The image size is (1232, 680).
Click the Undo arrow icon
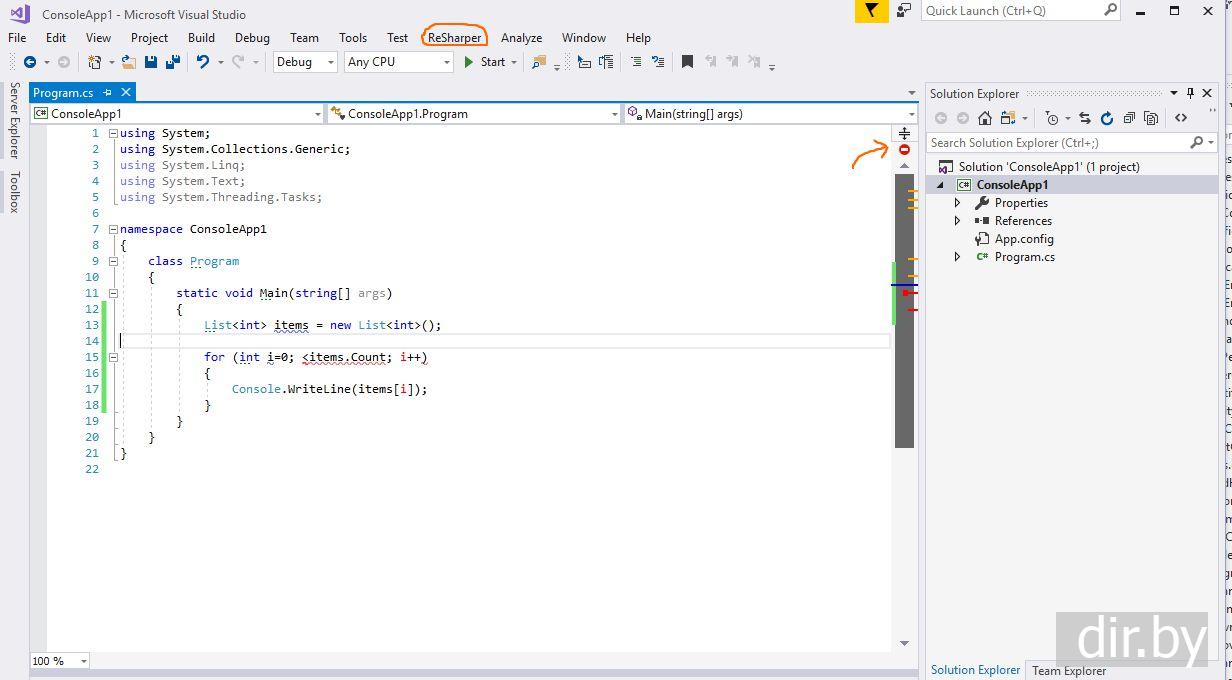(x=203, y=62)
